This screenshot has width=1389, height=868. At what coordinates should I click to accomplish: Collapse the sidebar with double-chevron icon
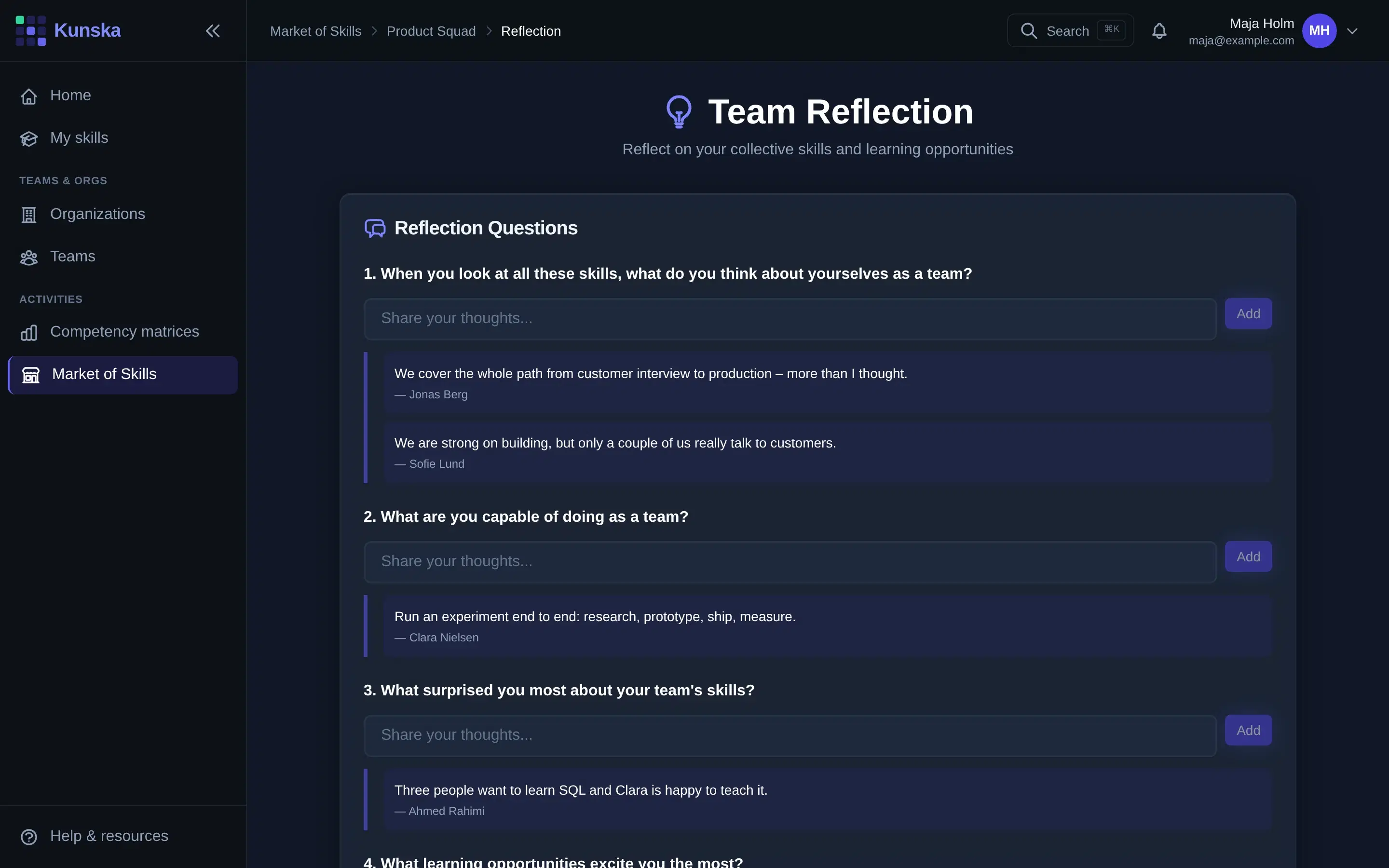213,31
